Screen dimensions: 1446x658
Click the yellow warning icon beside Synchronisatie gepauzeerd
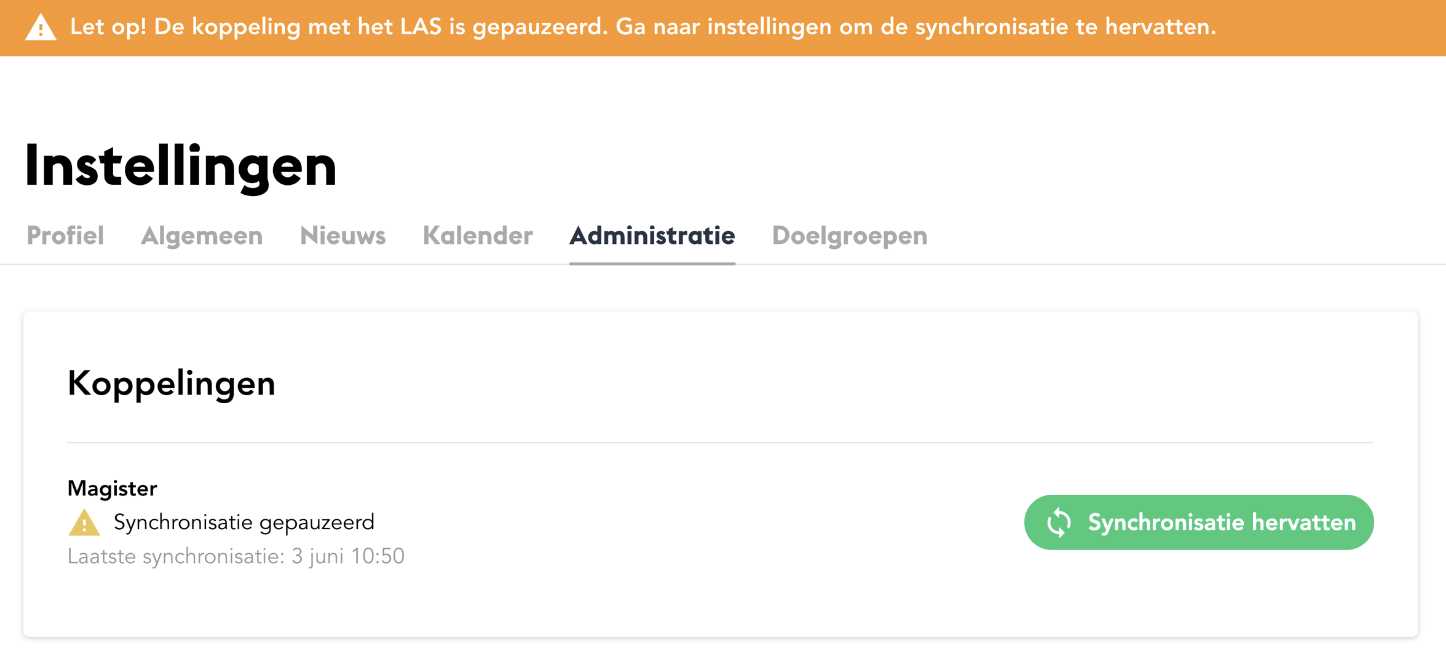click(84, 522)
